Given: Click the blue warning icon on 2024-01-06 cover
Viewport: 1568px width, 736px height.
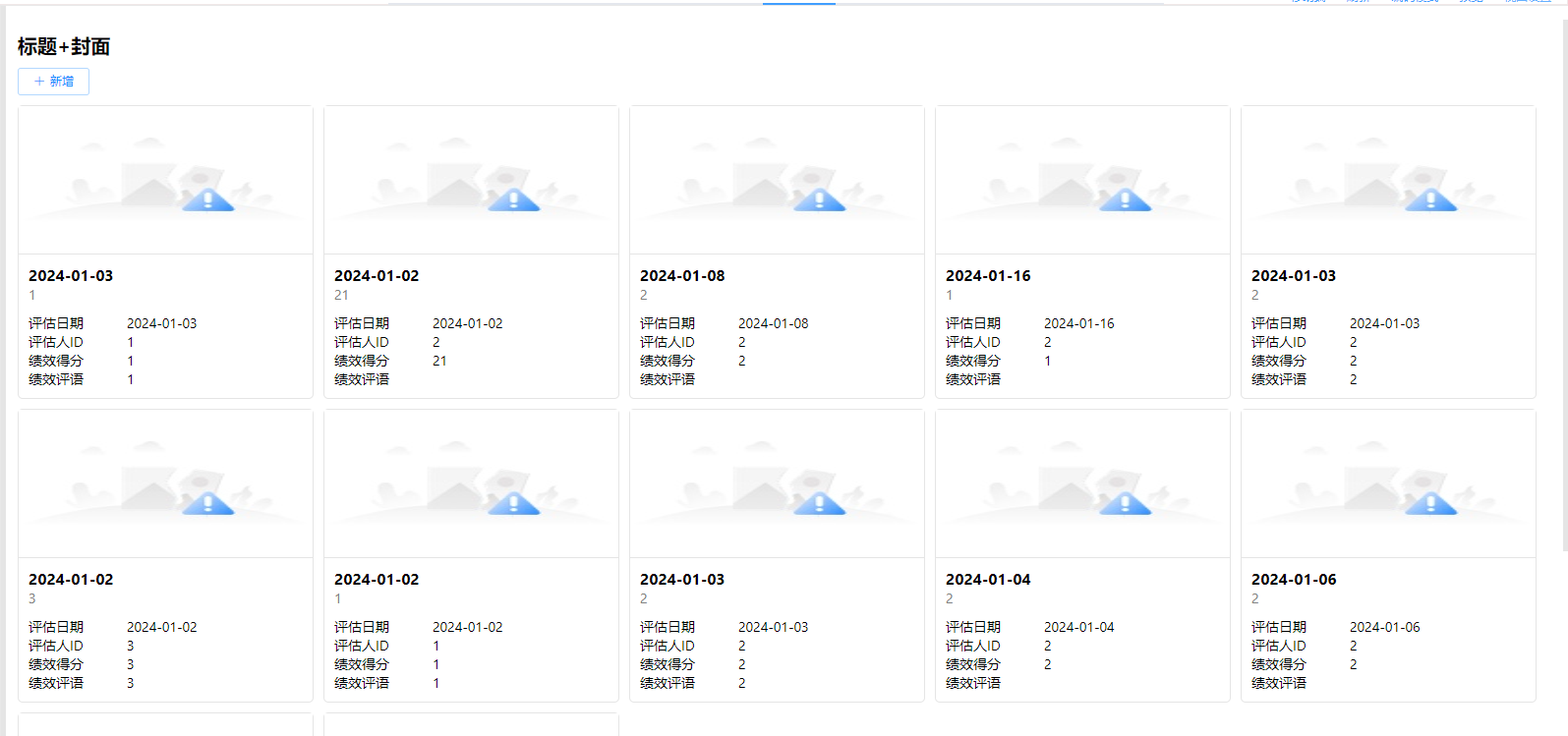Looking at the screenshot, I should (1430, 504).
